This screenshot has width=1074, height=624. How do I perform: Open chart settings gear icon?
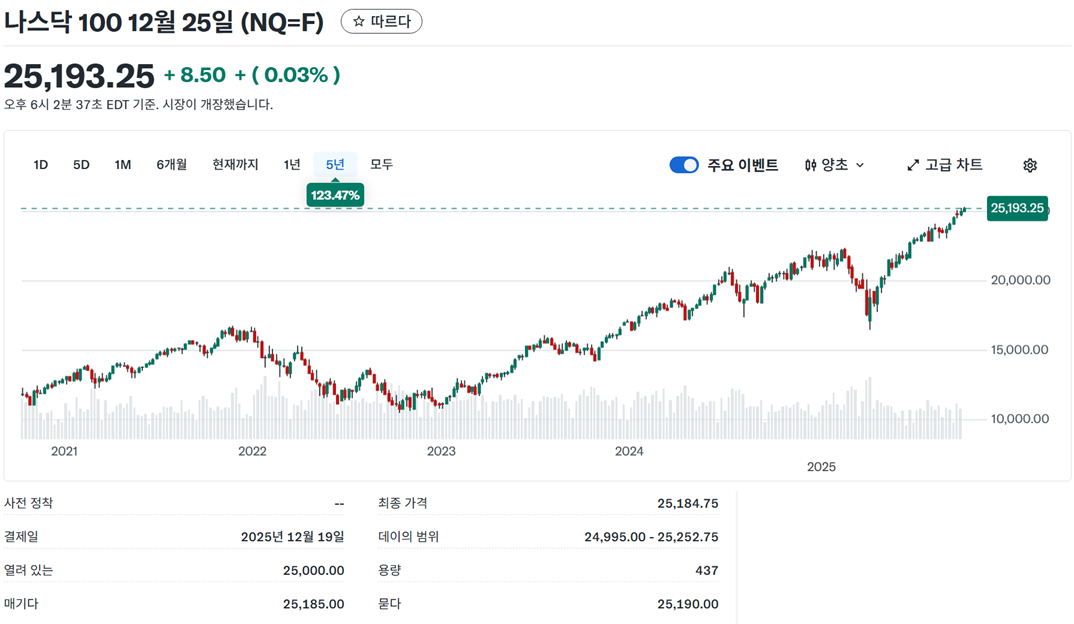coord(1029,165)
